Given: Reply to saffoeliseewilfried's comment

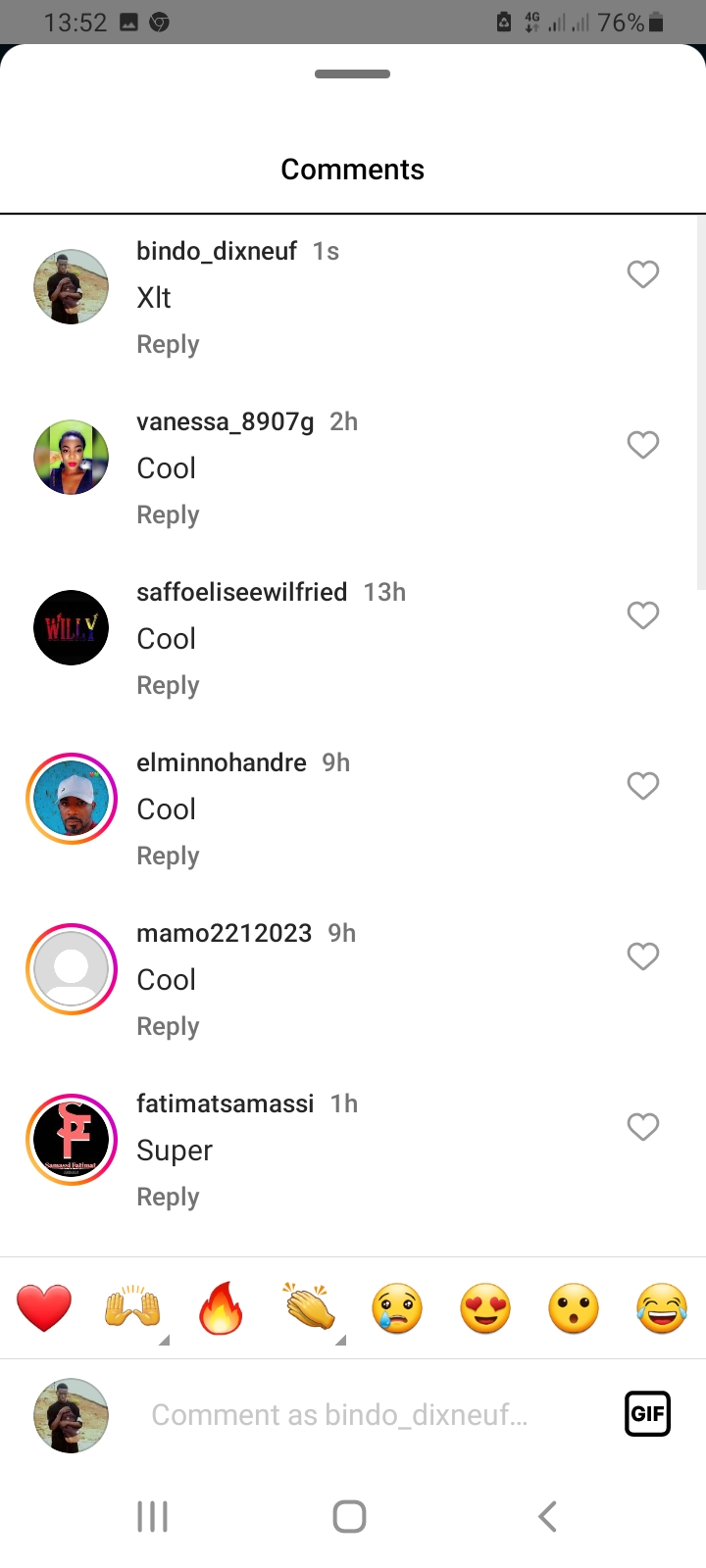Looking at the screenshot, I should 168,685.
